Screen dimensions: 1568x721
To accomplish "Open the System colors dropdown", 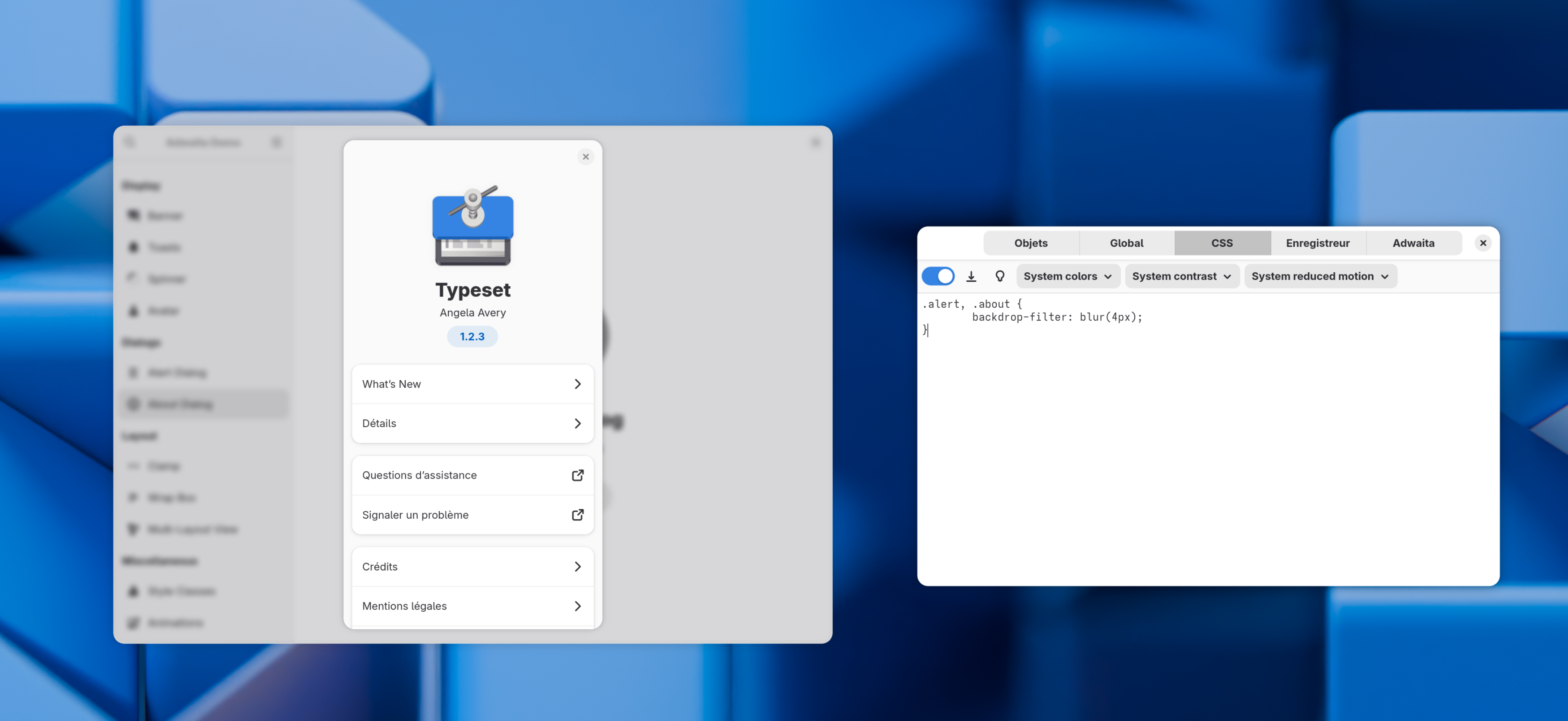I will (x=1067, y=276).
